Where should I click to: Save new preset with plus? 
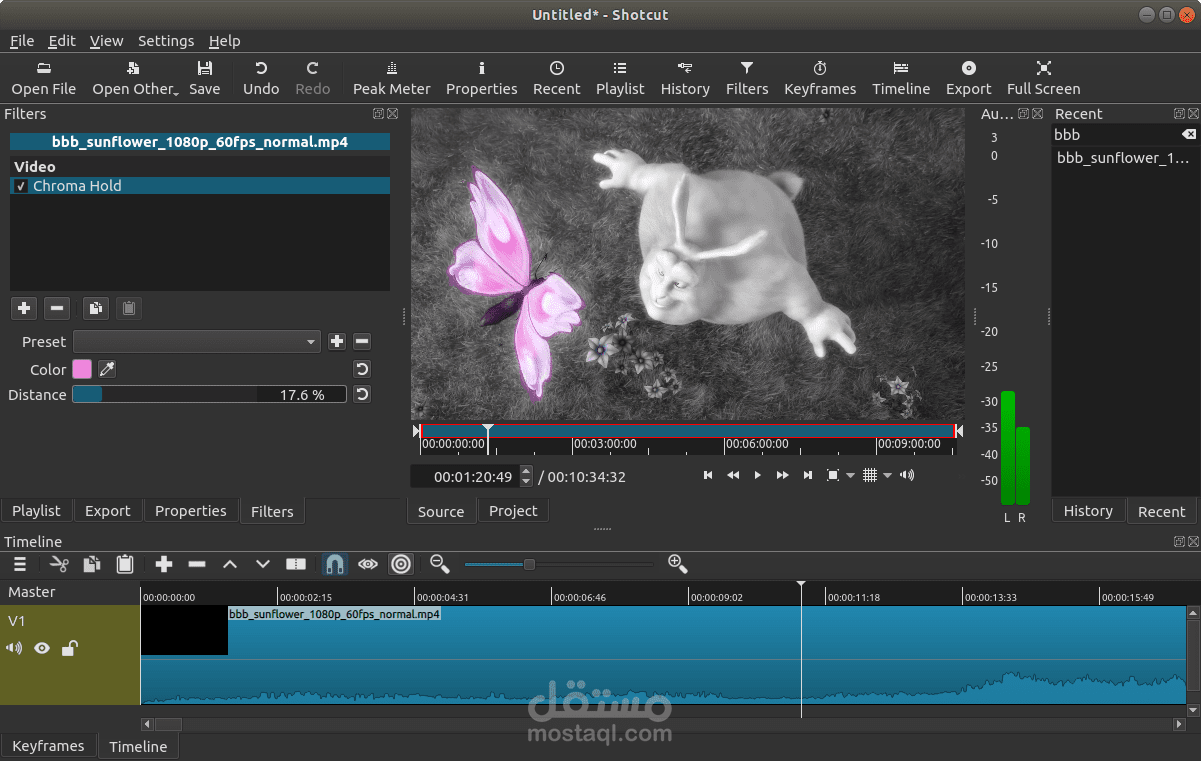337,341
